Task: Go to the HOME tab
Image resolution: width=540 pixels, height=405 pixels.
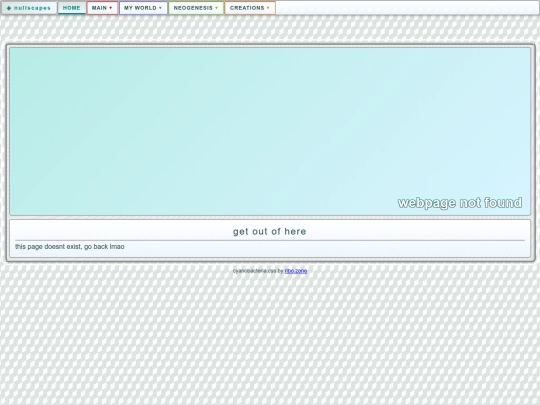Action: coord(72,8)
